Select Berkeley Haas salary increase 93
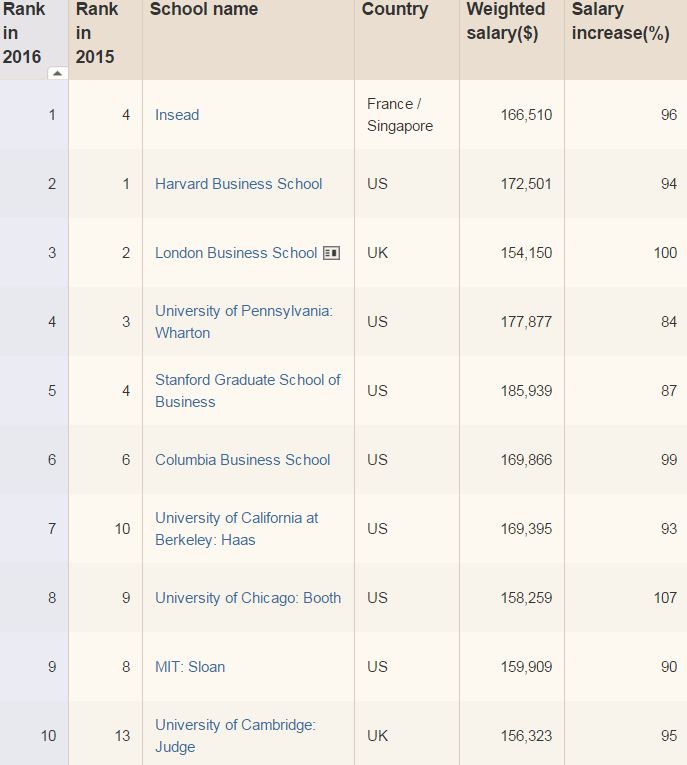 (x=669, y=529)
